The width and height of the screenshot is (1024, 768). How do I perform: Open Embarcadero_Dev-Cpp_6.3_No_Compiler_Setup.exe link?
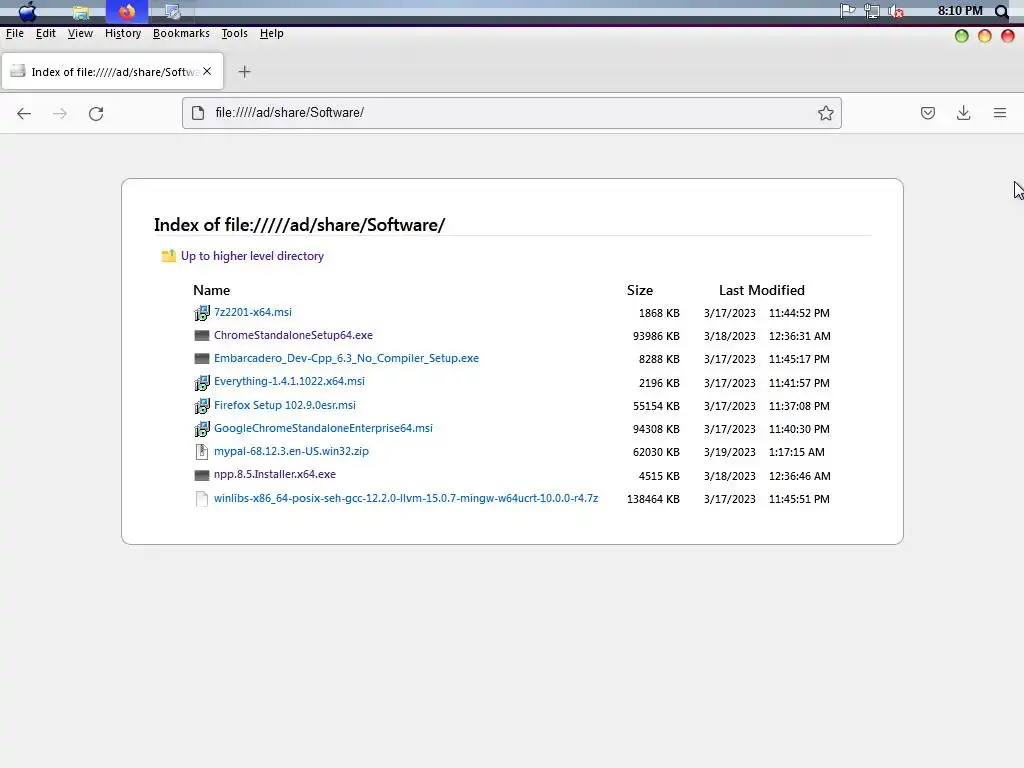click(346, 358)
